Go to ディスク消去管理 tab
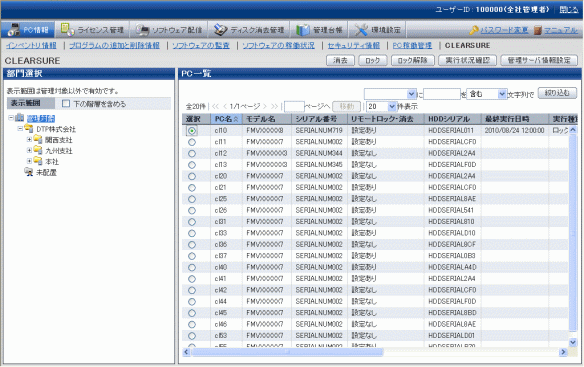Image resolution: width=584 pixels, height=367 pixels. click(x=249, y=30)
